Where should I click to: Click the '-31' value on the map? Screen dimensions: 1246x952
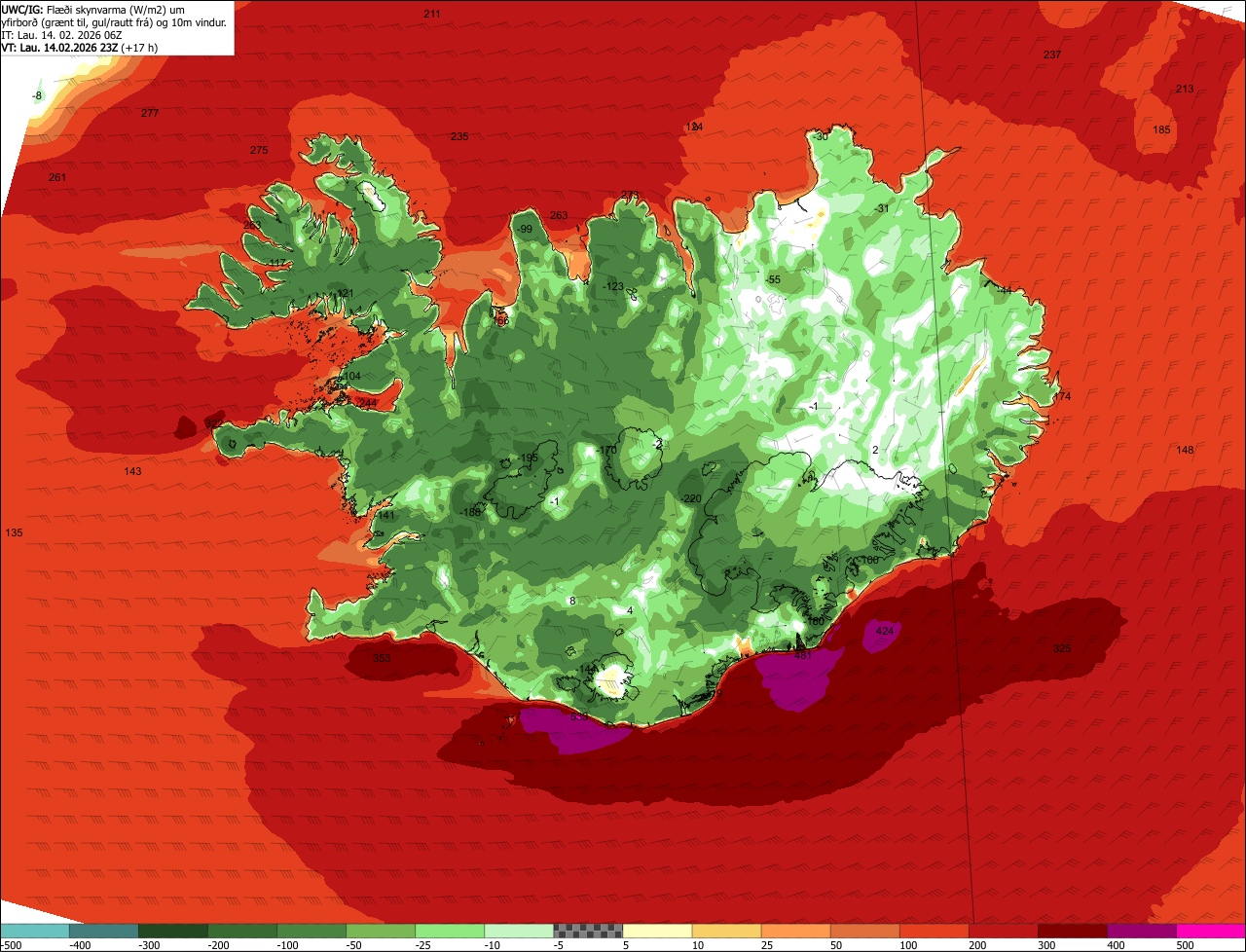(x=883, y=208)
